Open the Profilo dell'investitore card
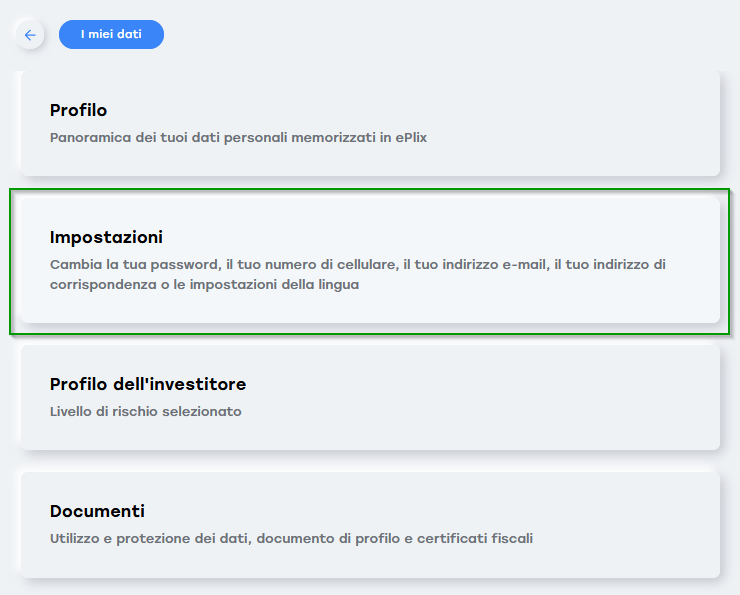This screenshot has height=595, width=740. (x=370, y=397)
